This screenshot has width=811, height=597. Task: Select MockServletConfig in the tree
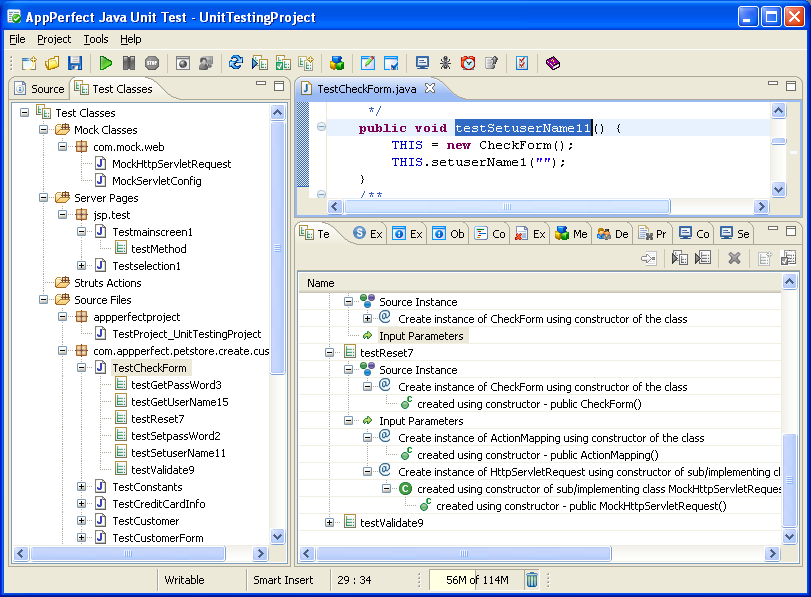tap(157, 181)
